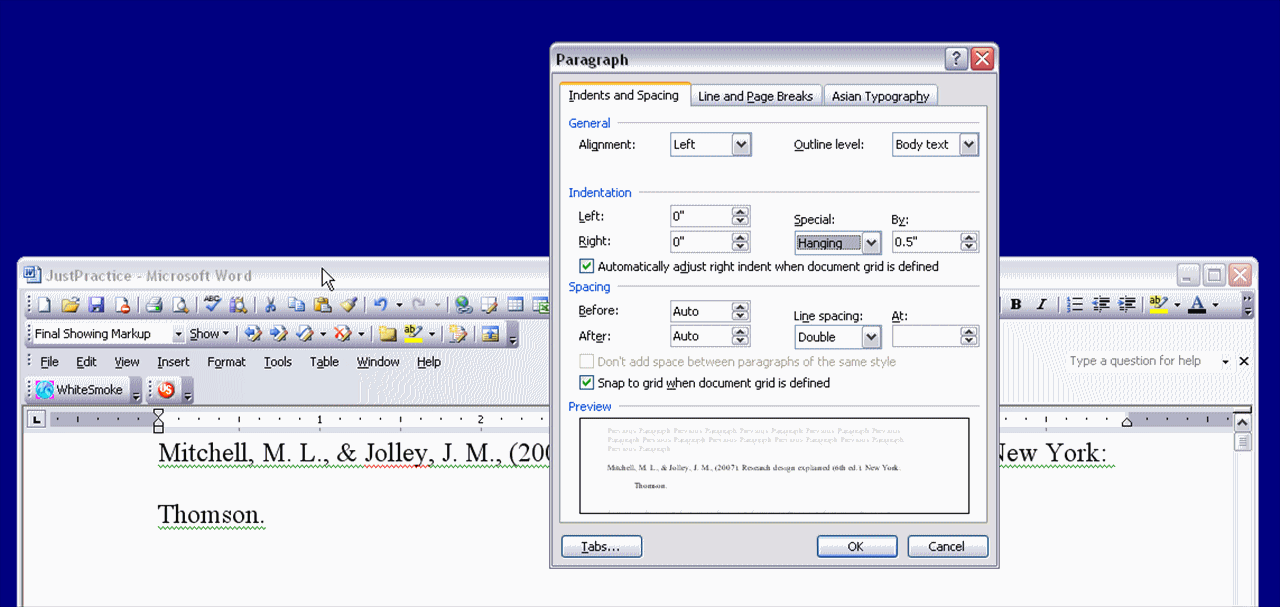
Task: Expand the text Highlight color dropdown arrow in Formatting toolbar
Action: click(x=1175, y=305)
